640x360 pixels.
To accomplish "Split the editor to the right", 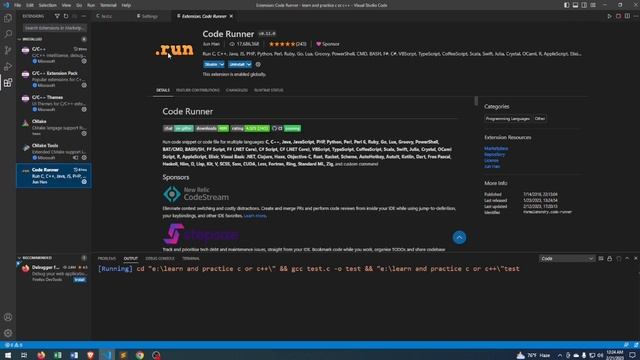I will point(627,16).
